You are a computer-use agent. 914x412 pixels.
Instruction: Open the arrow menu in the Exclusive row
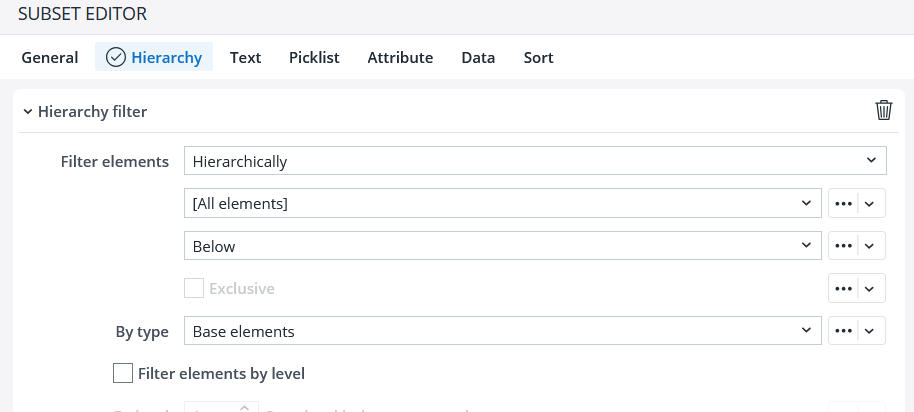tap(871, 288)
